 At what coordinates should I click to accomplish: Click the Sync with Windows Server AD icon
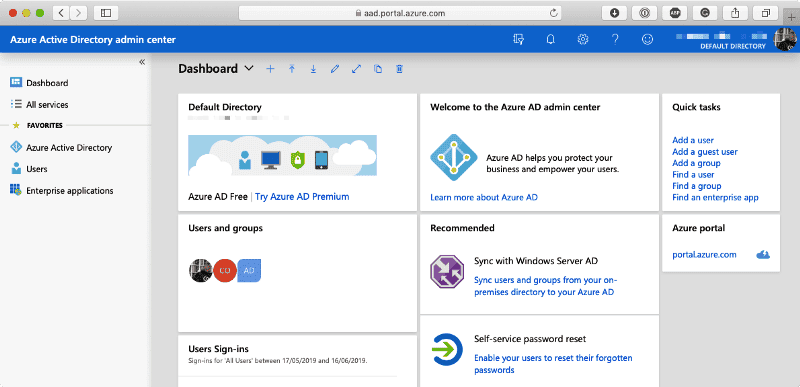pyautogui.click(x=447, y=273)
